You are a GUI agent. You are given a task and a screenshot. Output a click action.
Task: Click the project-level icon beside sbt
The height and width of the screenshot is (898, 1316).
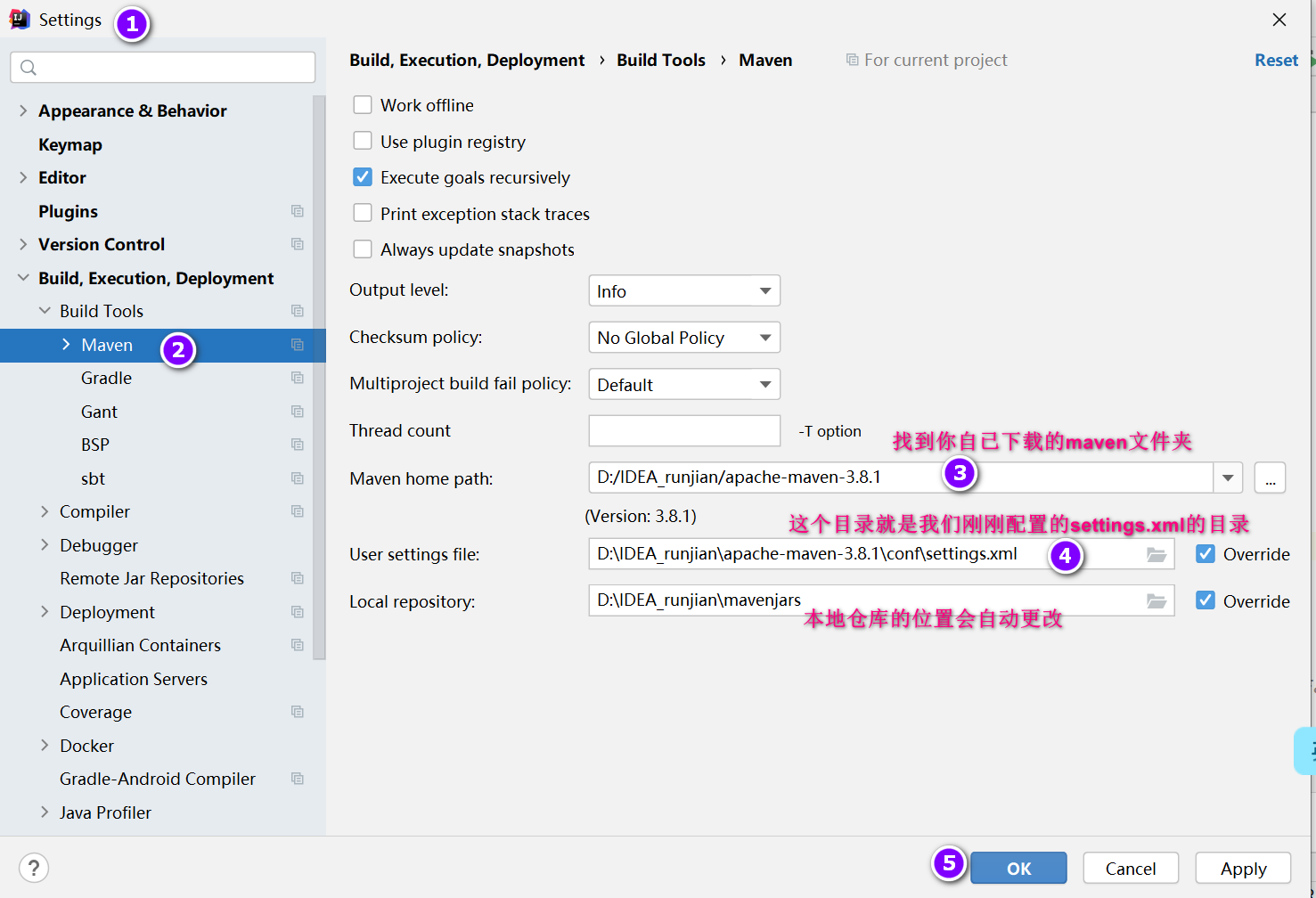pos(298,478)
